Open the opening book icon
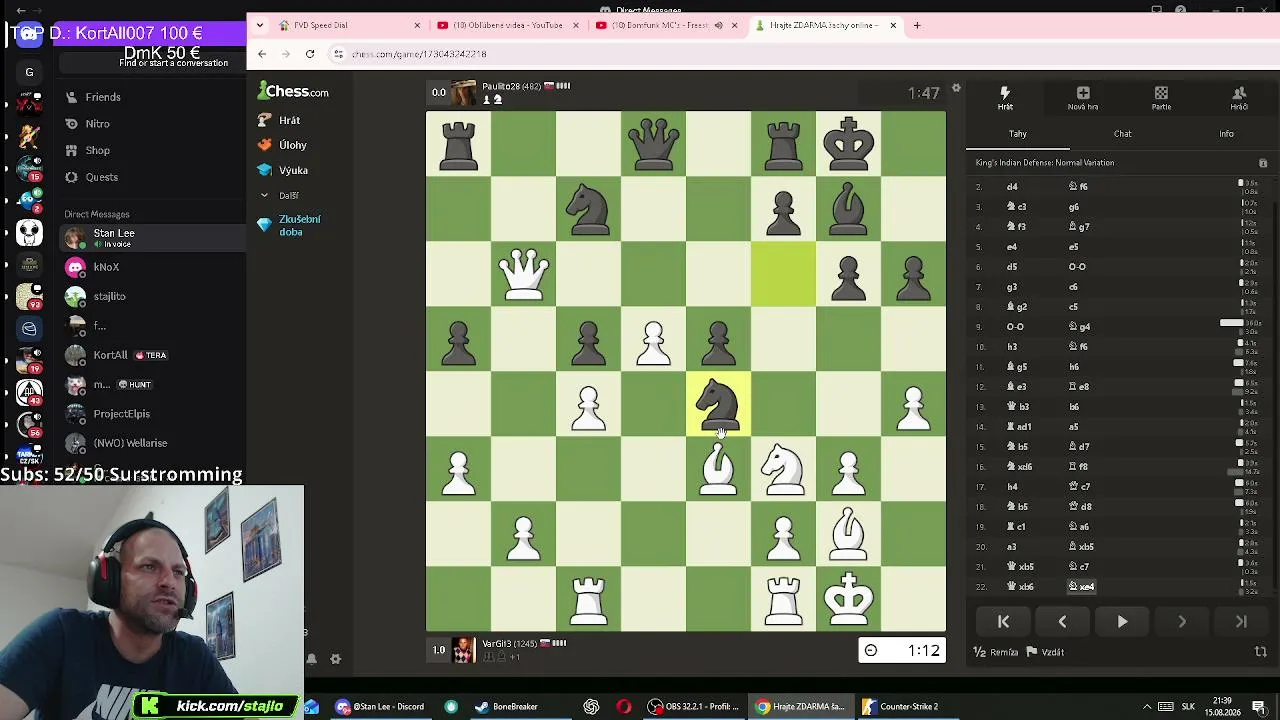This screenshot has height=720, width=1280. tap(1263, 163)
